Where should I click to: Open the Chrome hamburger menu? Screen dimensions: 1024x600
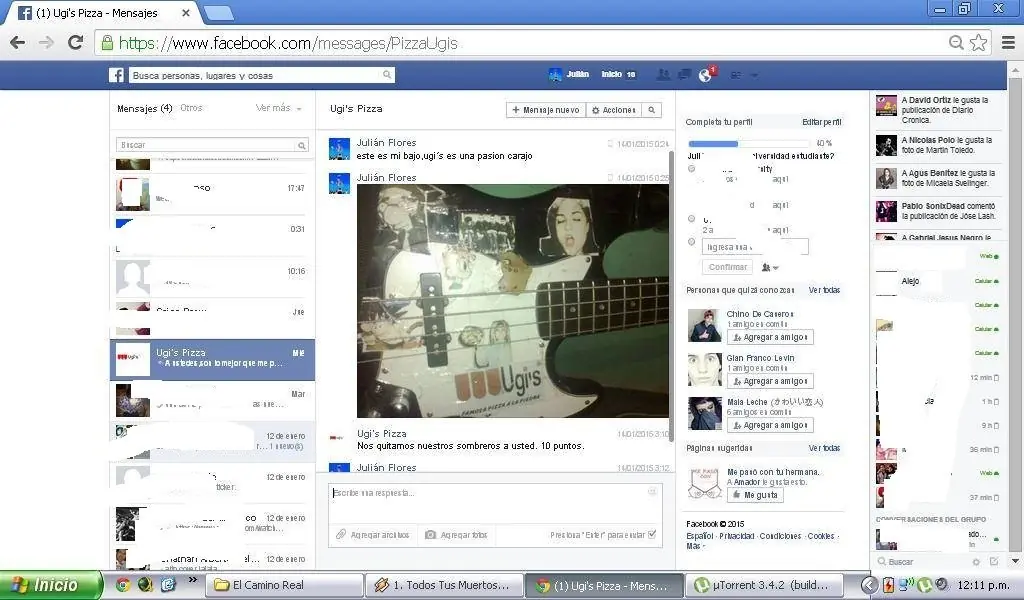1008,43
